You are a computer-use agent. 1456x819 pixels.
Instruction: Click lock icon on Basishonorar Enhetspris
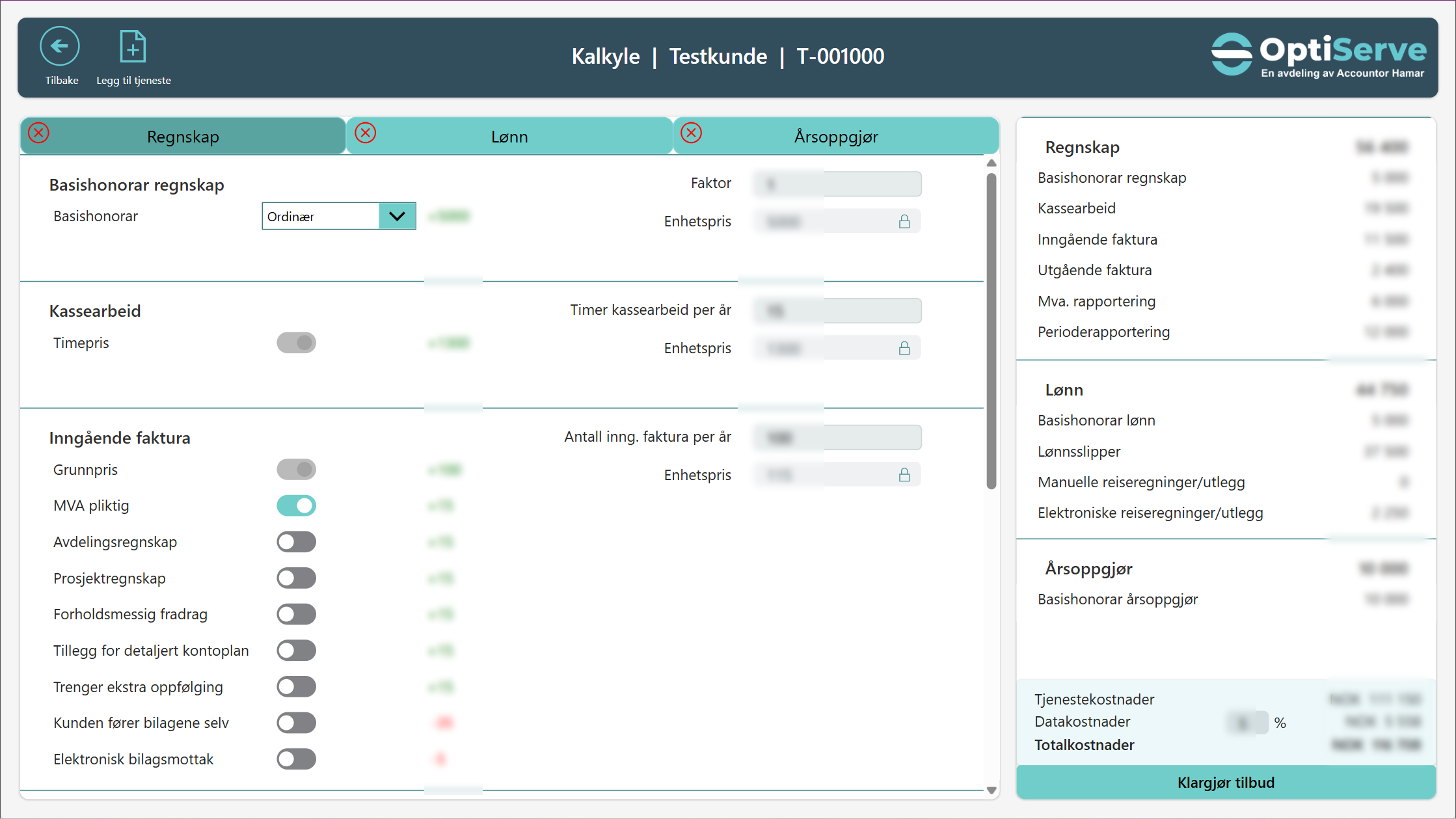[904, 222]
